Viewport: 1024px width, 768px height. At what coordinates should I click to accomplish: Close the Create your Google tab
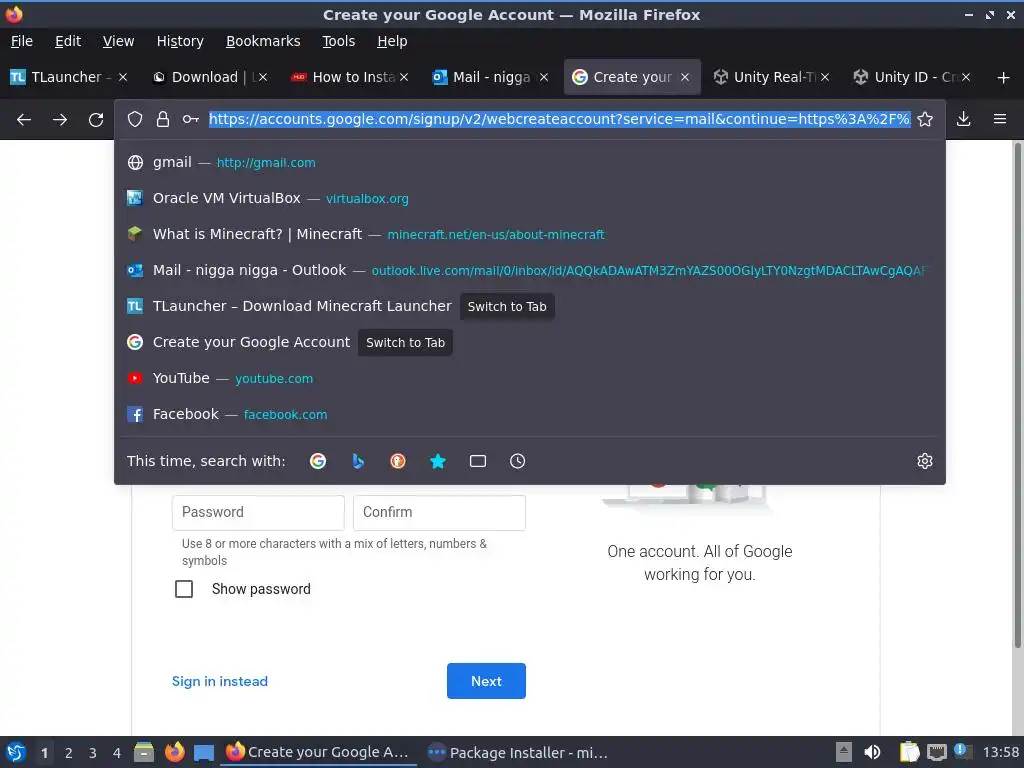[x=685, y=77]
